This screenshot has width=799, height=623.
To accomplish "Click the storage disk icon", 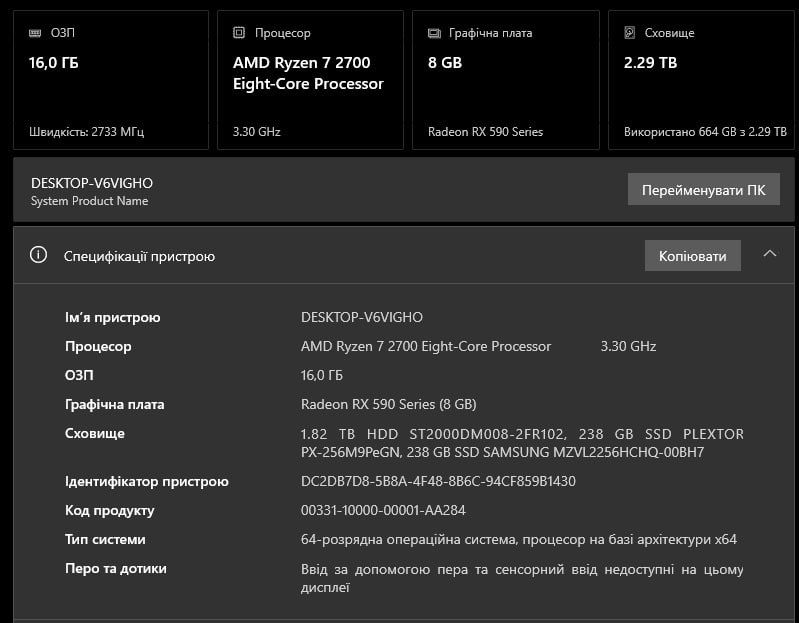I will pos(630,33).
